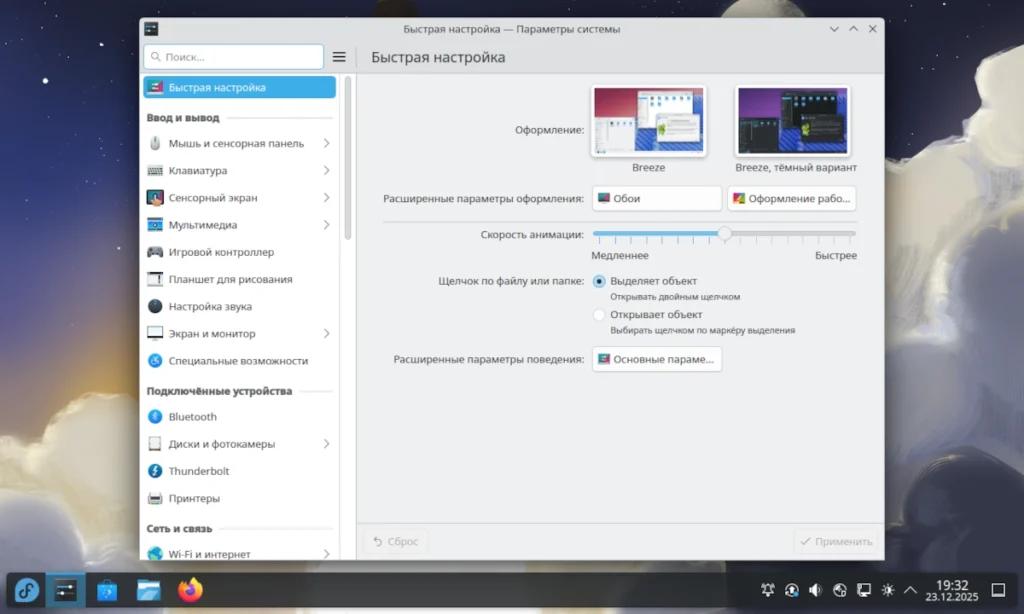Click System Settings icon in taskbar

(x=65, y=590)
